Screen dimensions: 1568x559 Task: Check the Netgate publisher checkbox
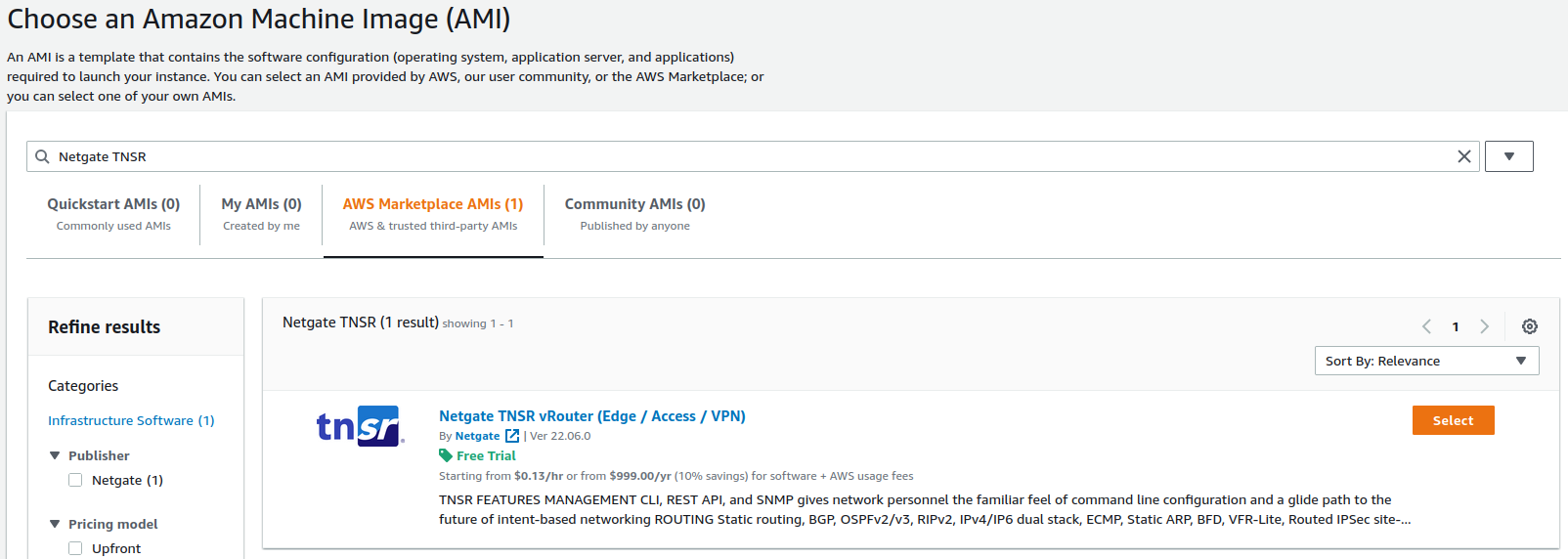click(75, 480)
